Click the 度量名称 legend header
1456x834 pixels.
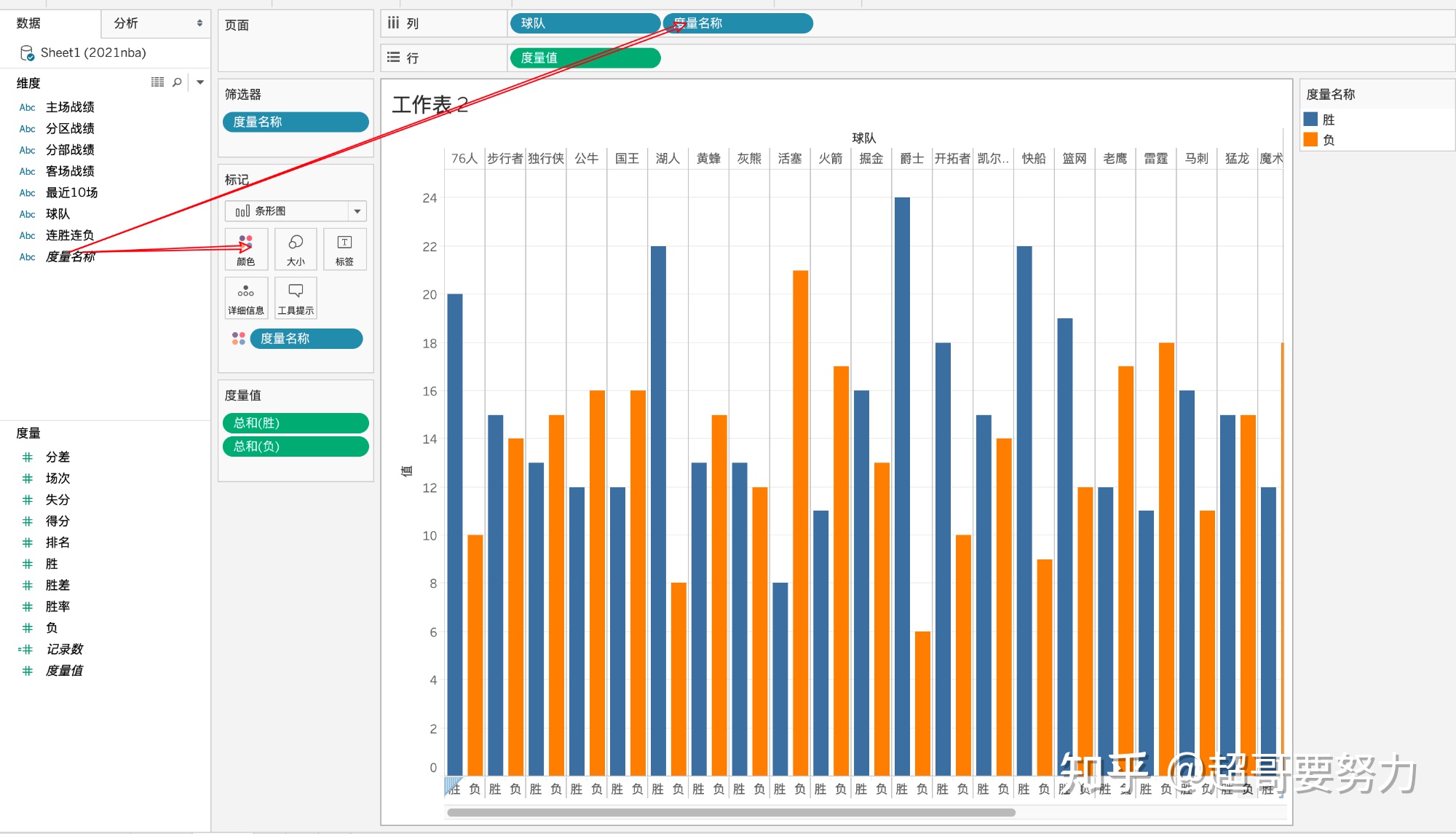click(1331, 94)
